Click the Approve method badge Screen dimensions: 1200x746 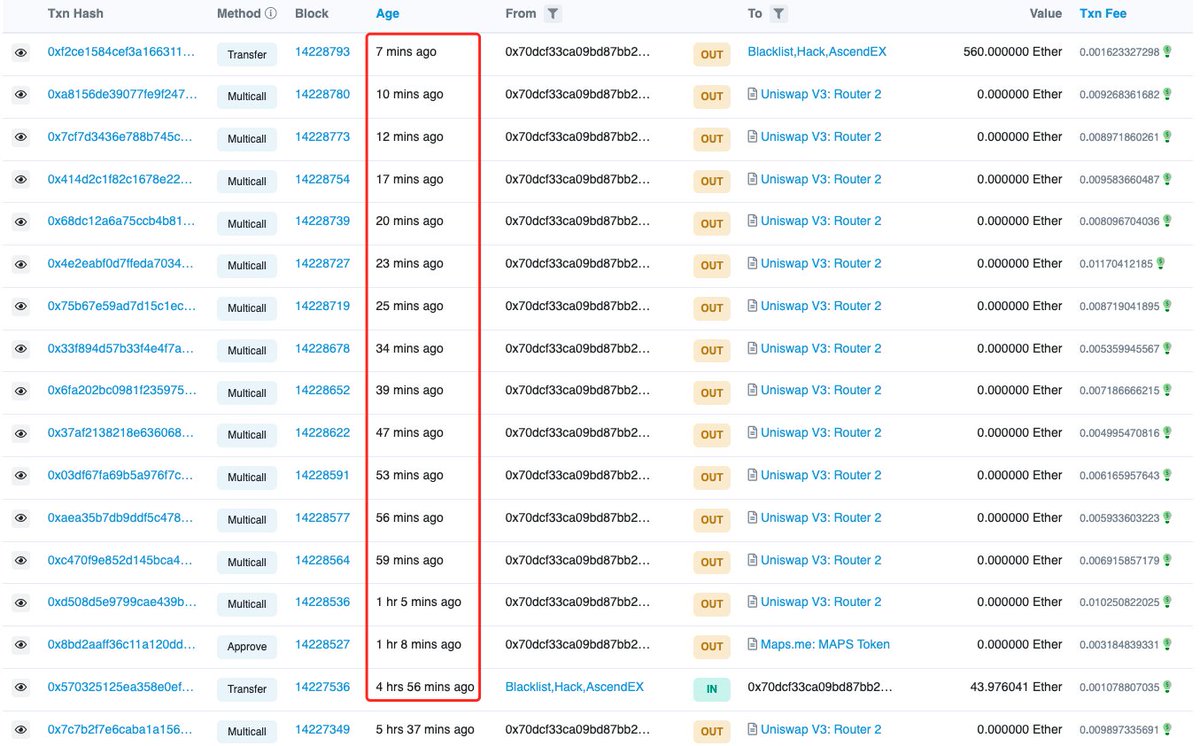[247, 647]
